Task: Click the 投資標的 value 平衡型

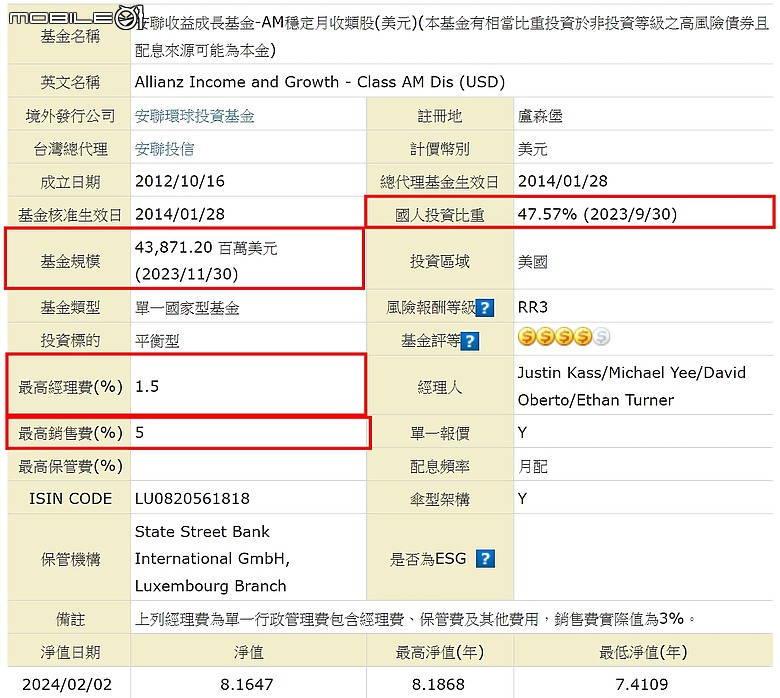Action: (157, 341)
